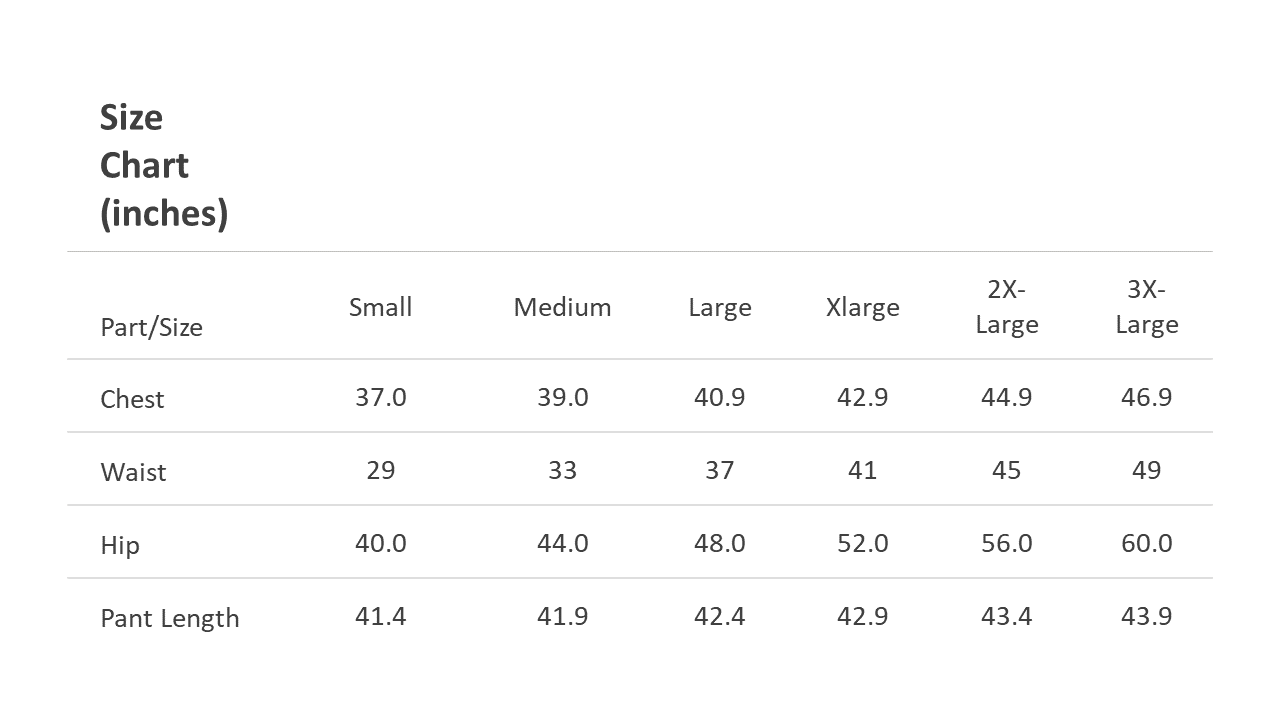Select the Xlarge column header
The height and width of the screenshot is (720, 1280).
click(862, 307)
